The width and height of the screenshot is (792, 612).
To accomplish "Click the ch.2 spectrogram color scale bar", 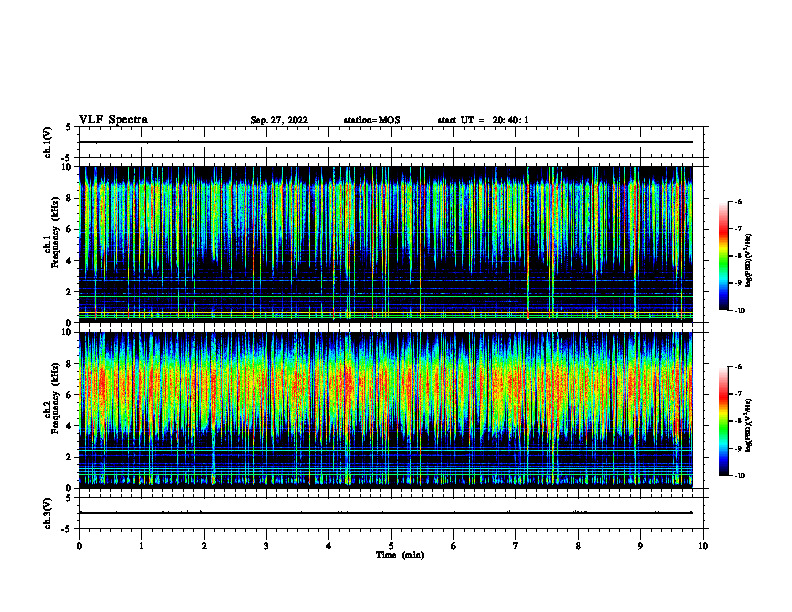I will [x=723, y=421].
